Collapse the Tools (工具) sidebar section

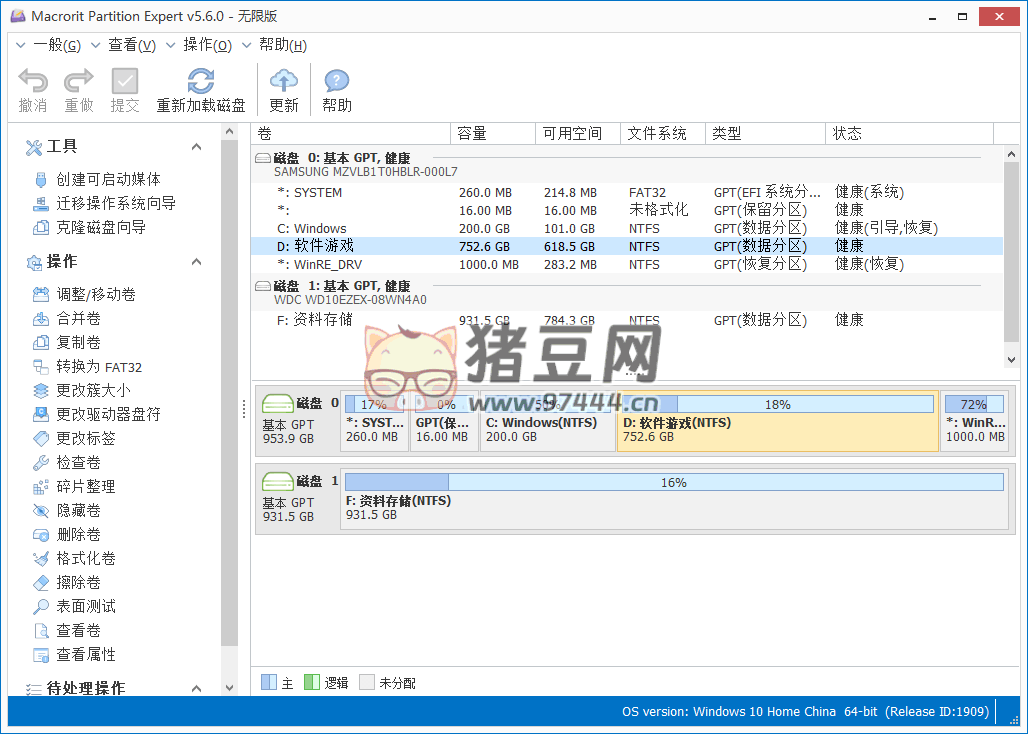pos(196,147)
